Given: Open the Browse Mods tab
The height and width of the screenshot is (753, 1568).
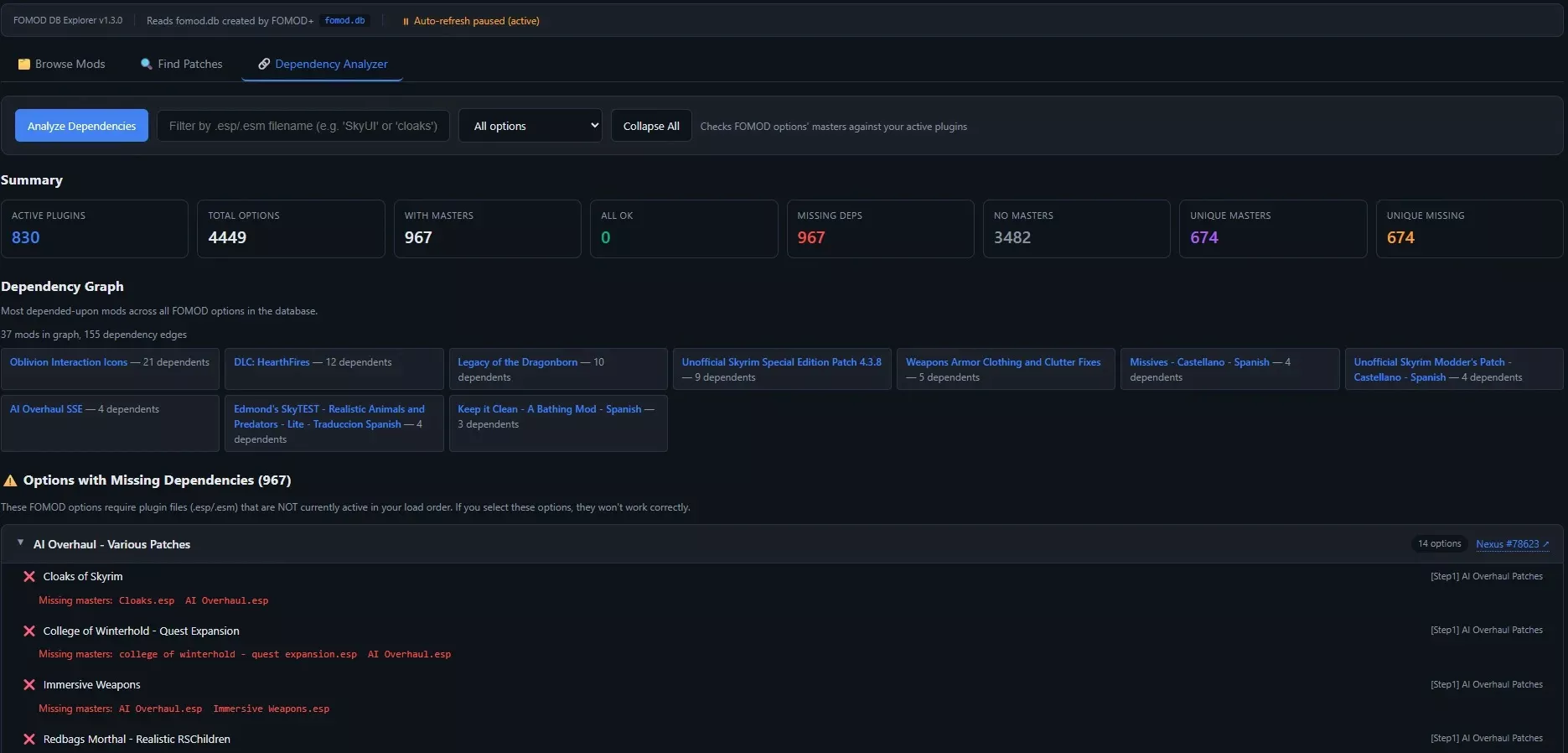Looking at the screenshot, I should tap(62, 65).
